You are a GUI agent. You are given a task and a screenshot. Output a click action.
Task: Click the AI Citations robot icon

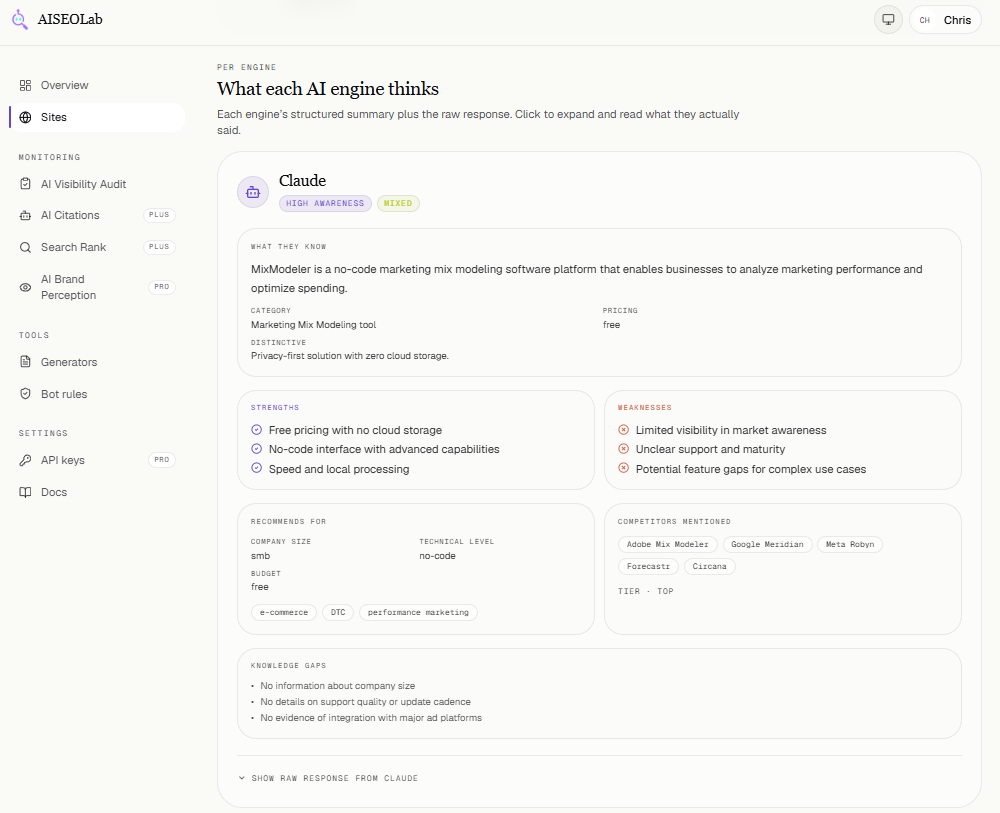click(x=26, y=216)
